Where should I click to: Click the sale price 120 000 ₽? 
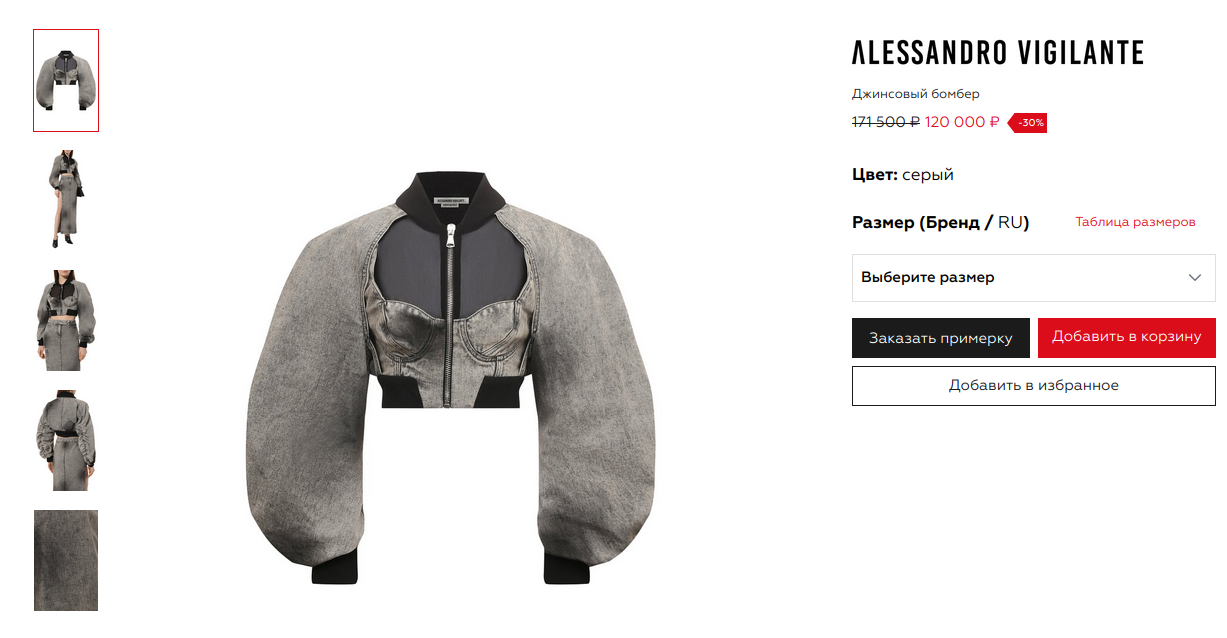(x=962, y=122)
